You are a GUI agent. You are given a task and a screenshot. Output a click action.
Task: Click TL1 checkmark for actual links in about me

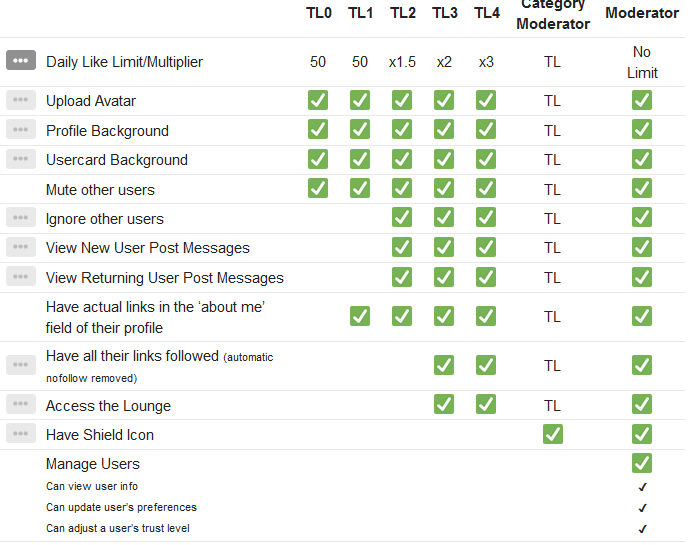[x=360, y=316]
